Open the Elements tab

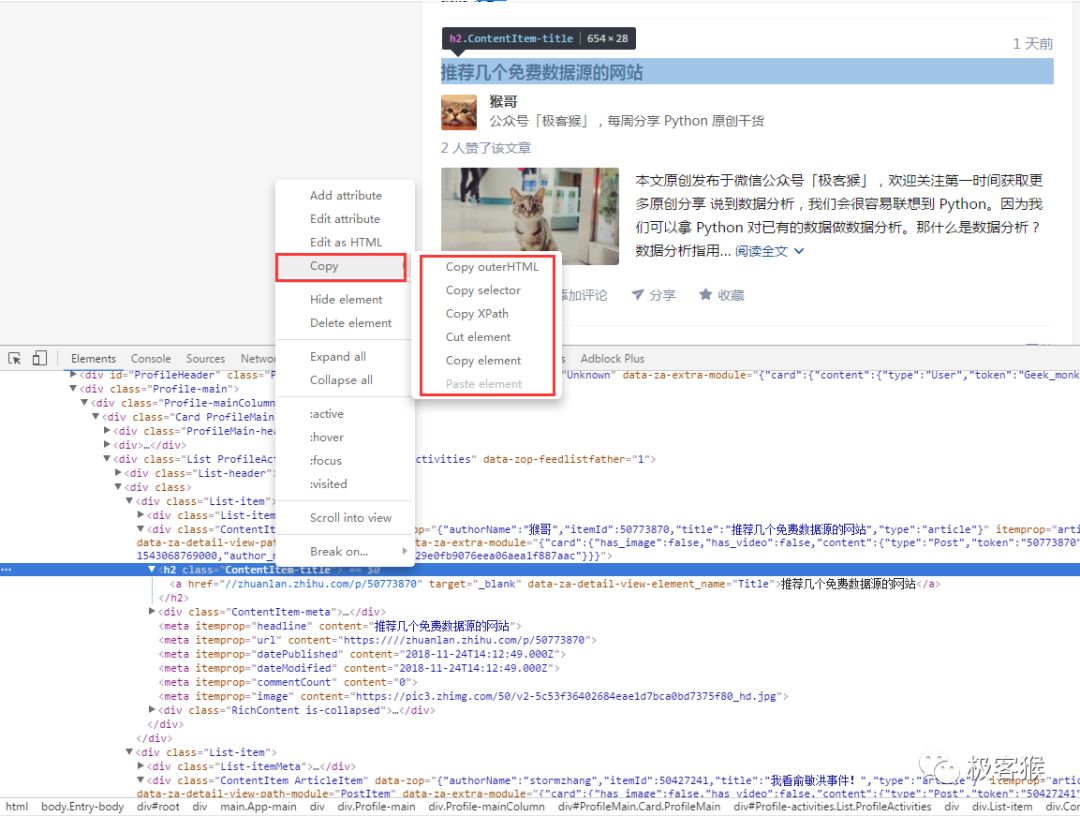coord(93,359)
